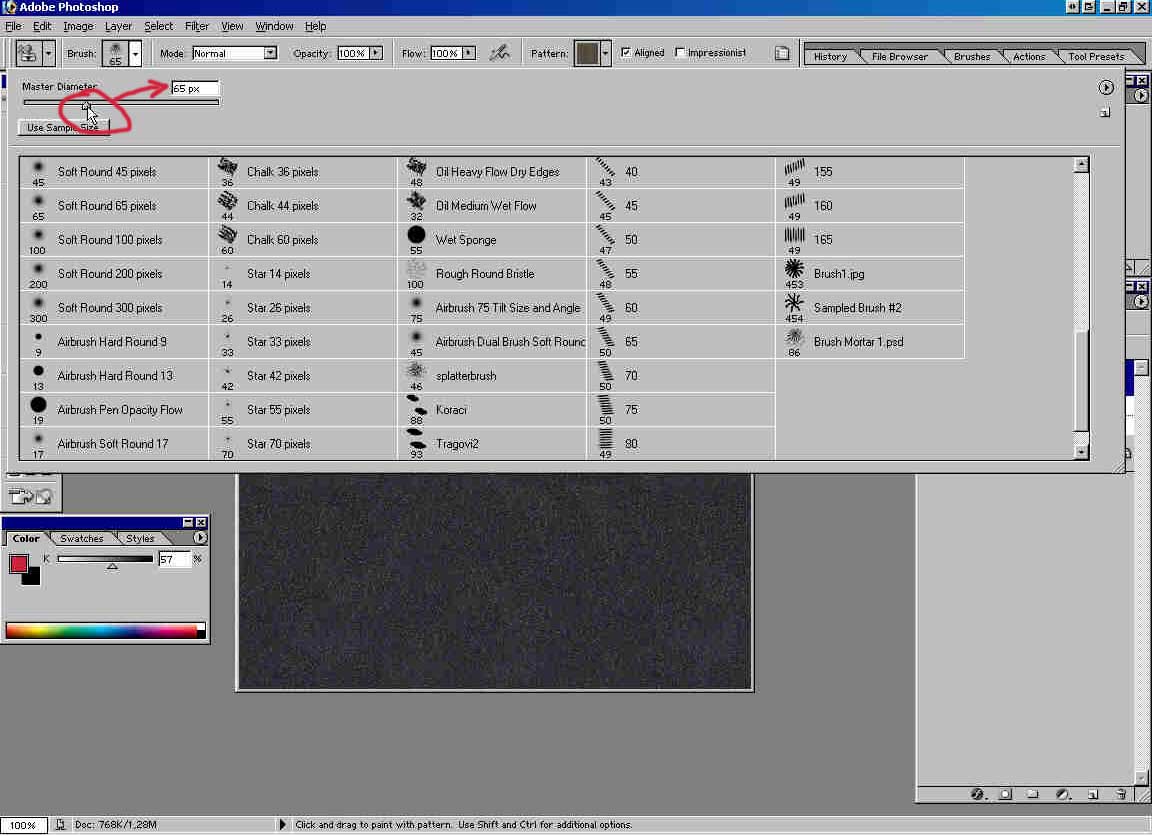Open the brush picker flyout menu arrow

click(x=1106, y=88)
